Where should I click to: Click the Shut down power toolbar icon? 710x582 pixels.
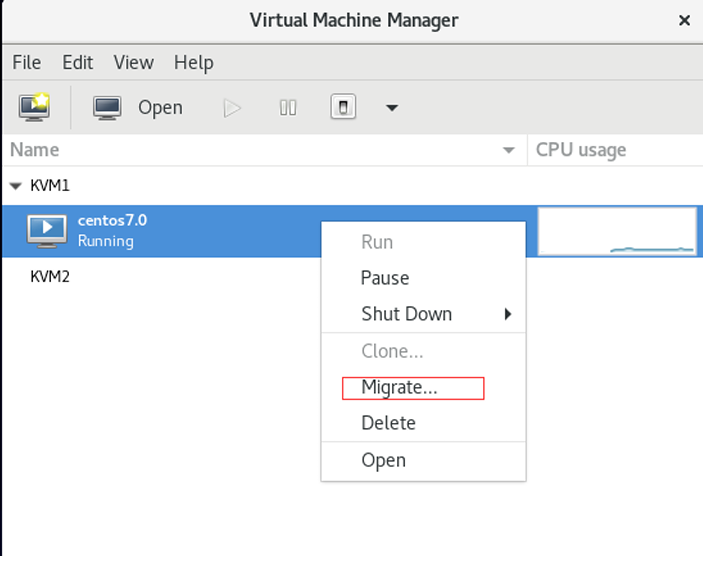pos(343,107)
